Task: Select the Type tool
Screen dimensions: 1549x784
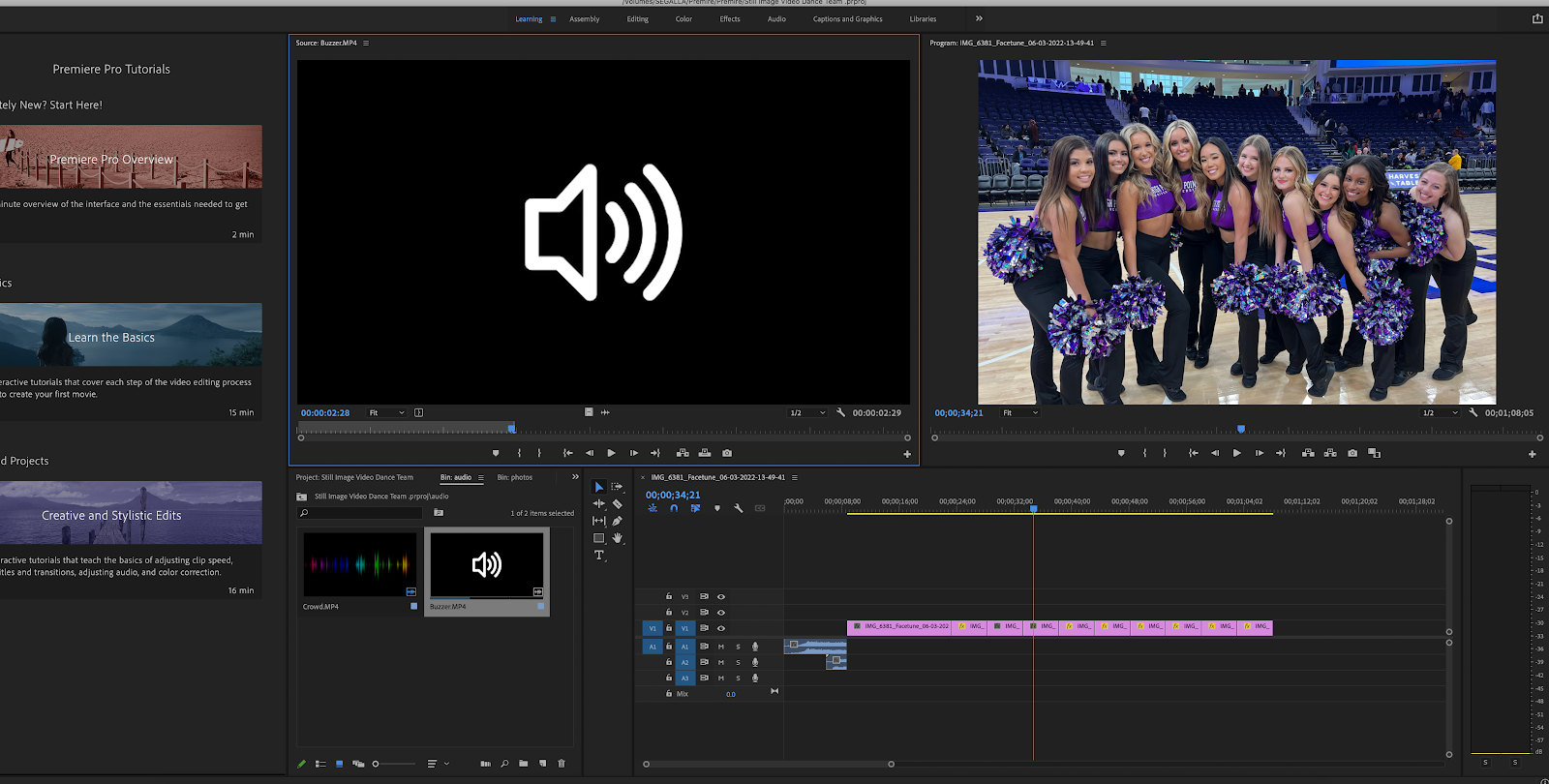Action: click(x=598, y=556)
